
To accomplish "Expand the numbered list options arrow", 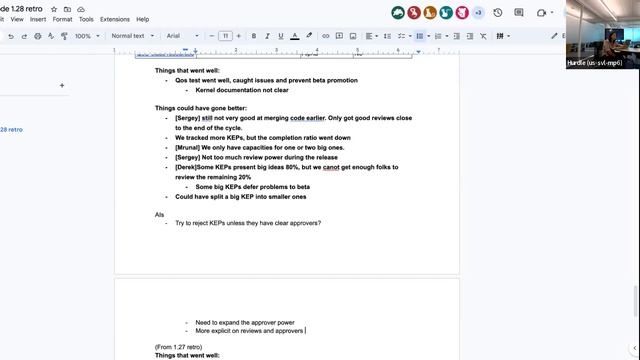I will click(447, 36).
